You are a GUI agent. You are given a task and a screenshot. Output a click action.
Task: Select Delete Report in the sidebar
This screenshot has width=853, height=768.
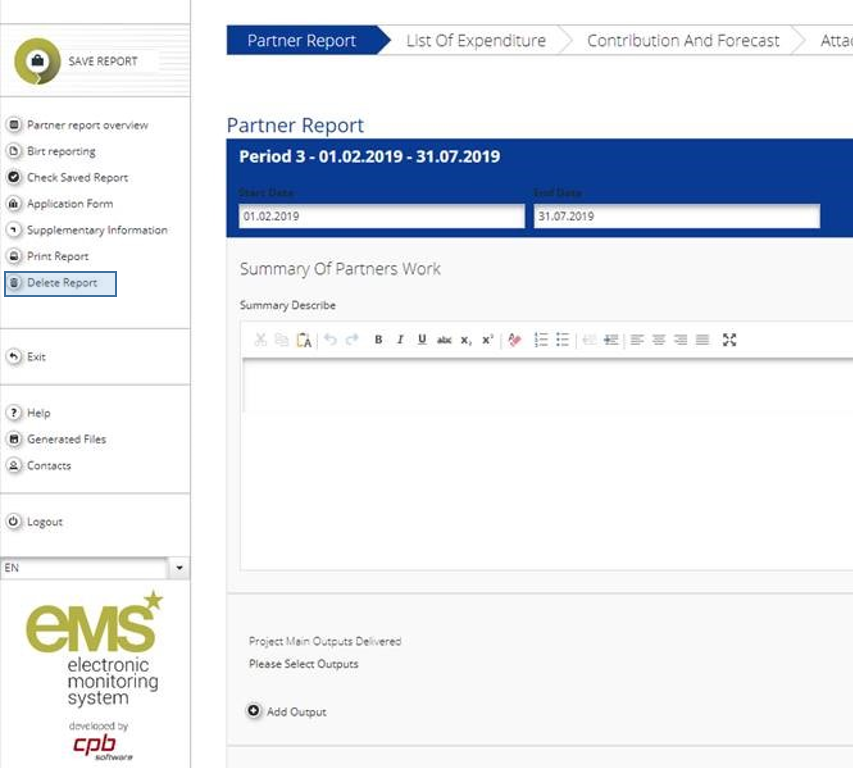pyautogui.click(x=61, y=283)
